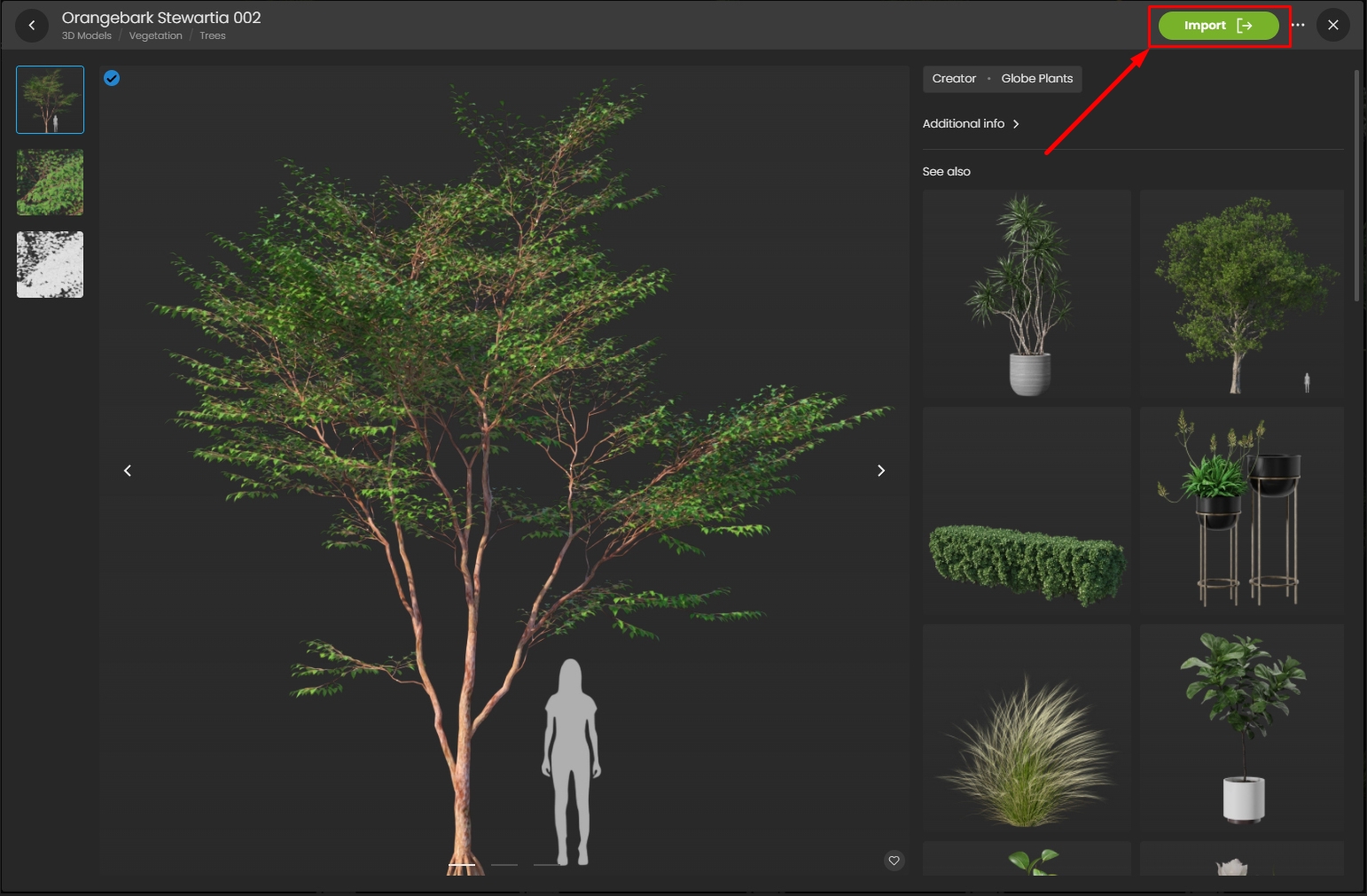Select the leaf close-up thumbnail

[51, 183]
